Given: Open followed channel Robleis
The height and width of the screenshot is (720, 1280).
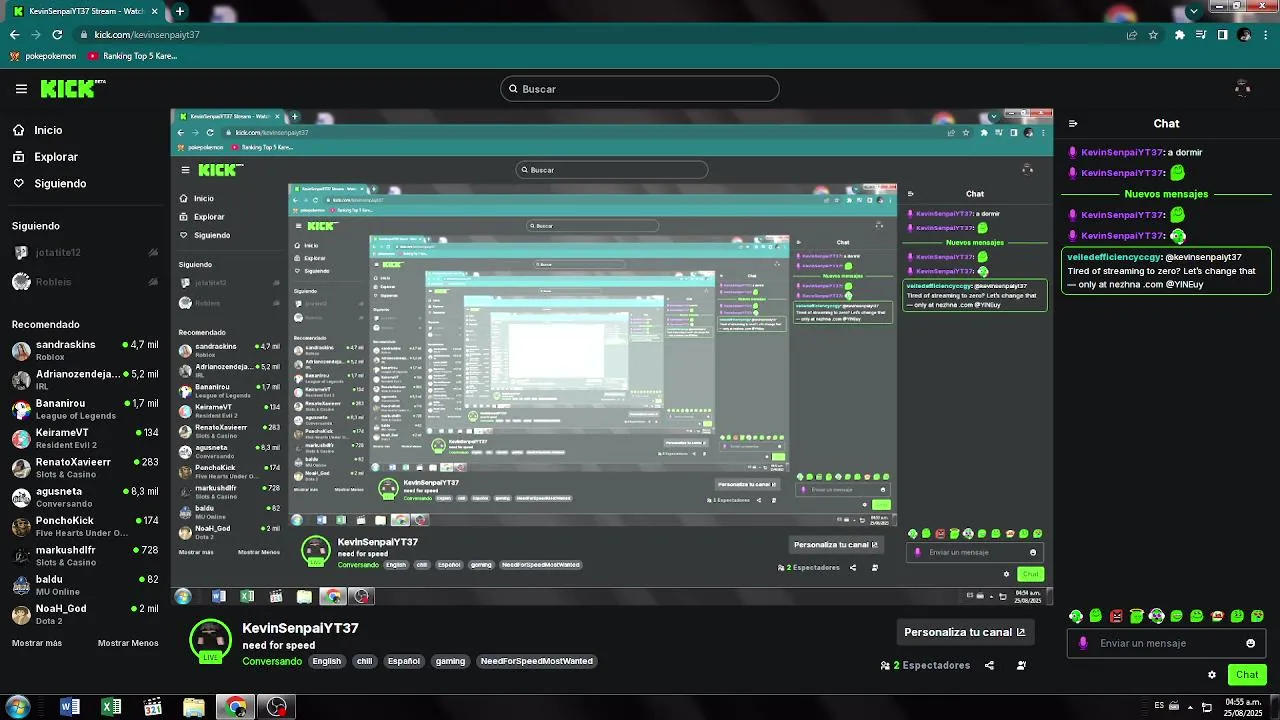Looking at the screenshot, I should [x=85, y=282].
